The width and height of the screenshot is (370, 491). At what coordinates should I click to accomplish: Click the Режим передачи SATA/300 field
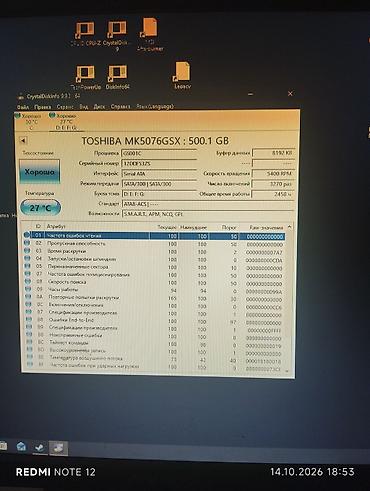pyautogui.click(x=159, y=184)
